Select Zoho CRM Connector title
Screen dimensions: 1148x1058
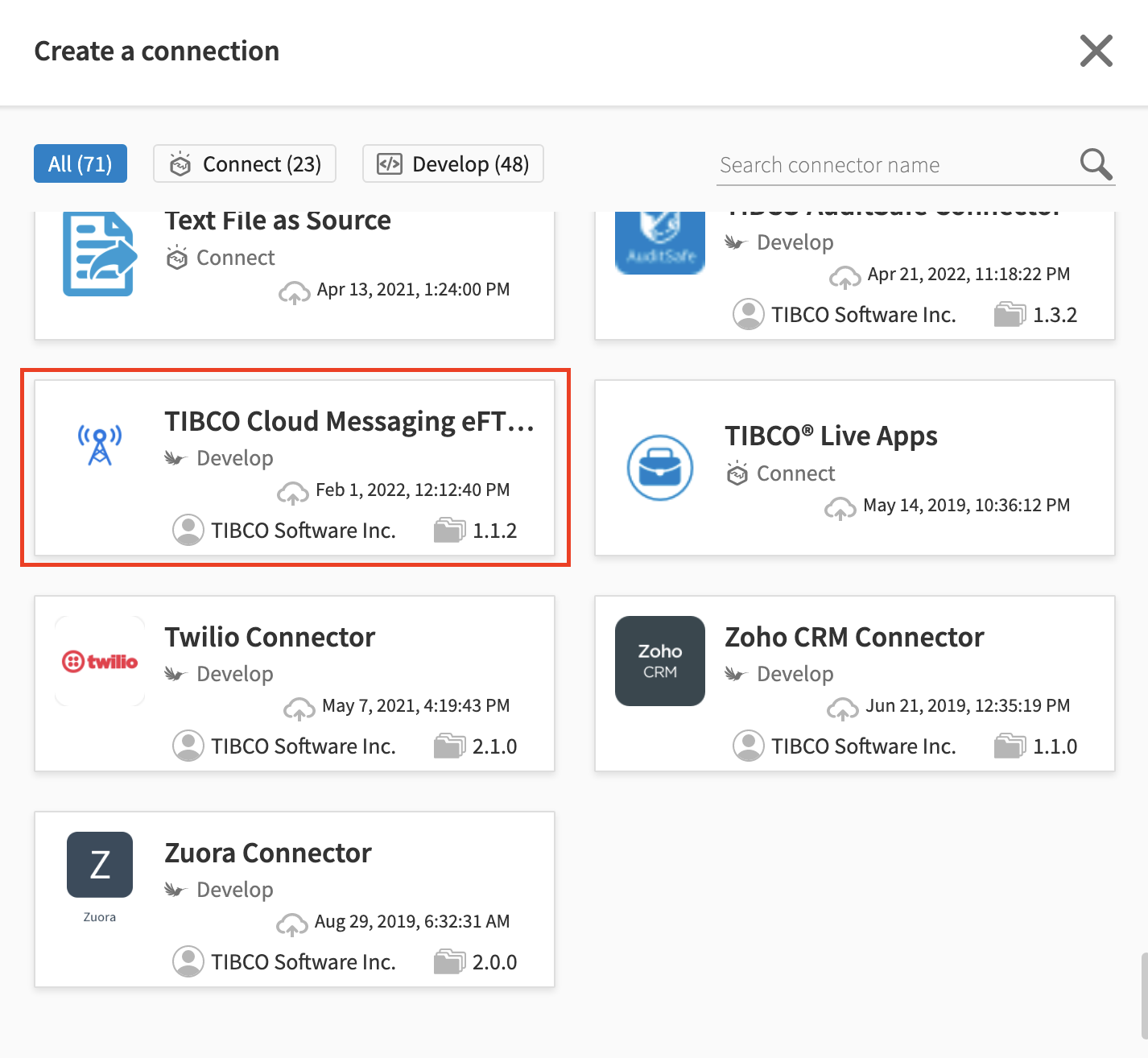pyautogui.click(x=854, y=637)
